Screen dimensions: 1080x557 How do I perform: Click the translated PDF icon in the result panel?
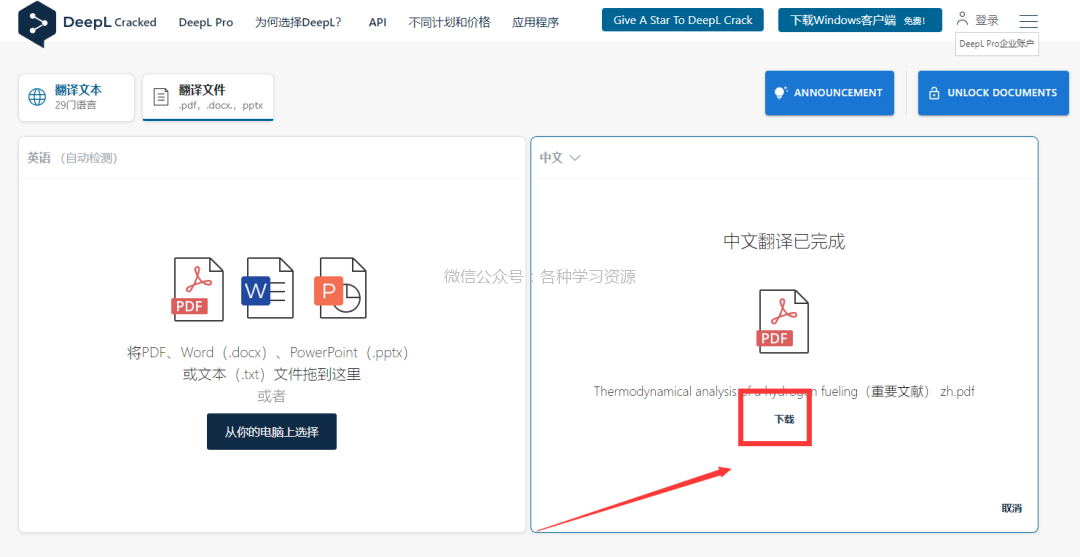[x=783, y=322]
